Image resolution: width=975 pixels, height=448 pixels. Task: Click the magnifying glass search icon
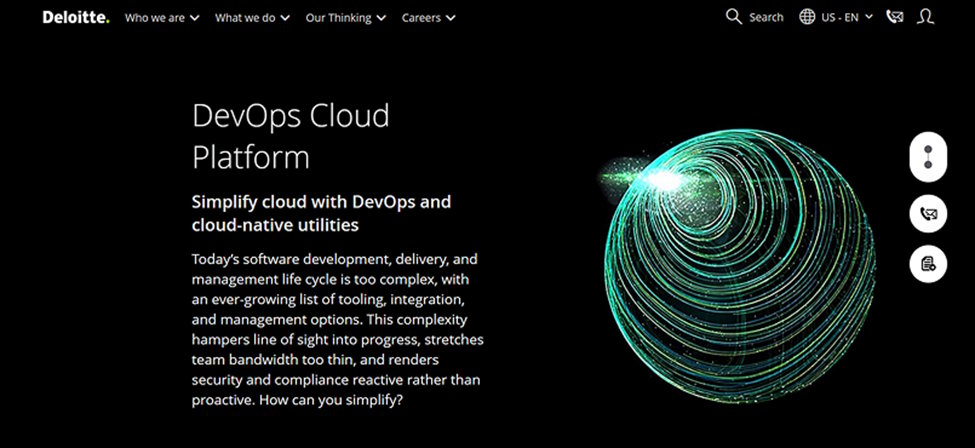(734, 17)
